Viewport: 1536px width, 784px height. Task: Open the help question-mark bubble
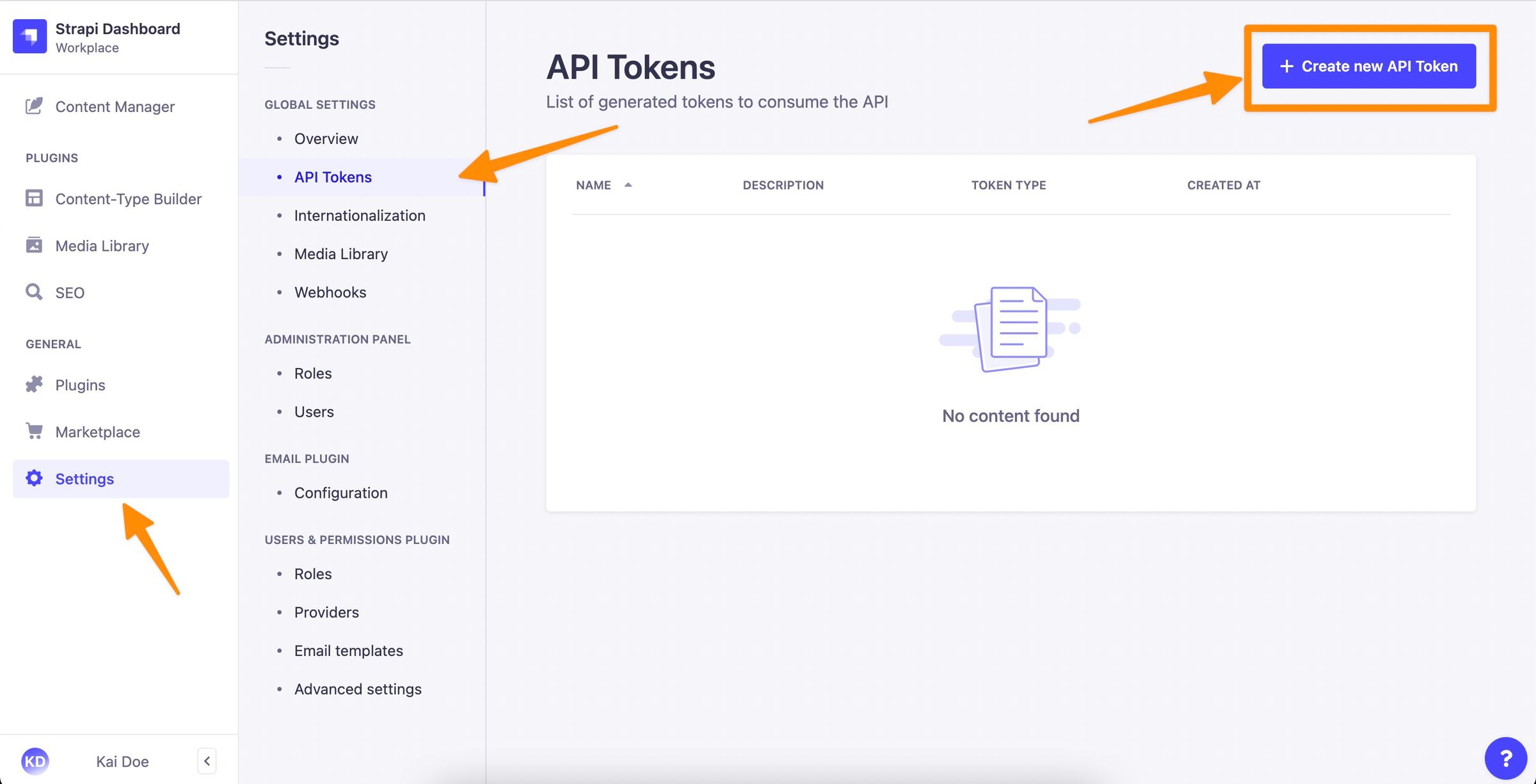click(x=1505, y=758)
